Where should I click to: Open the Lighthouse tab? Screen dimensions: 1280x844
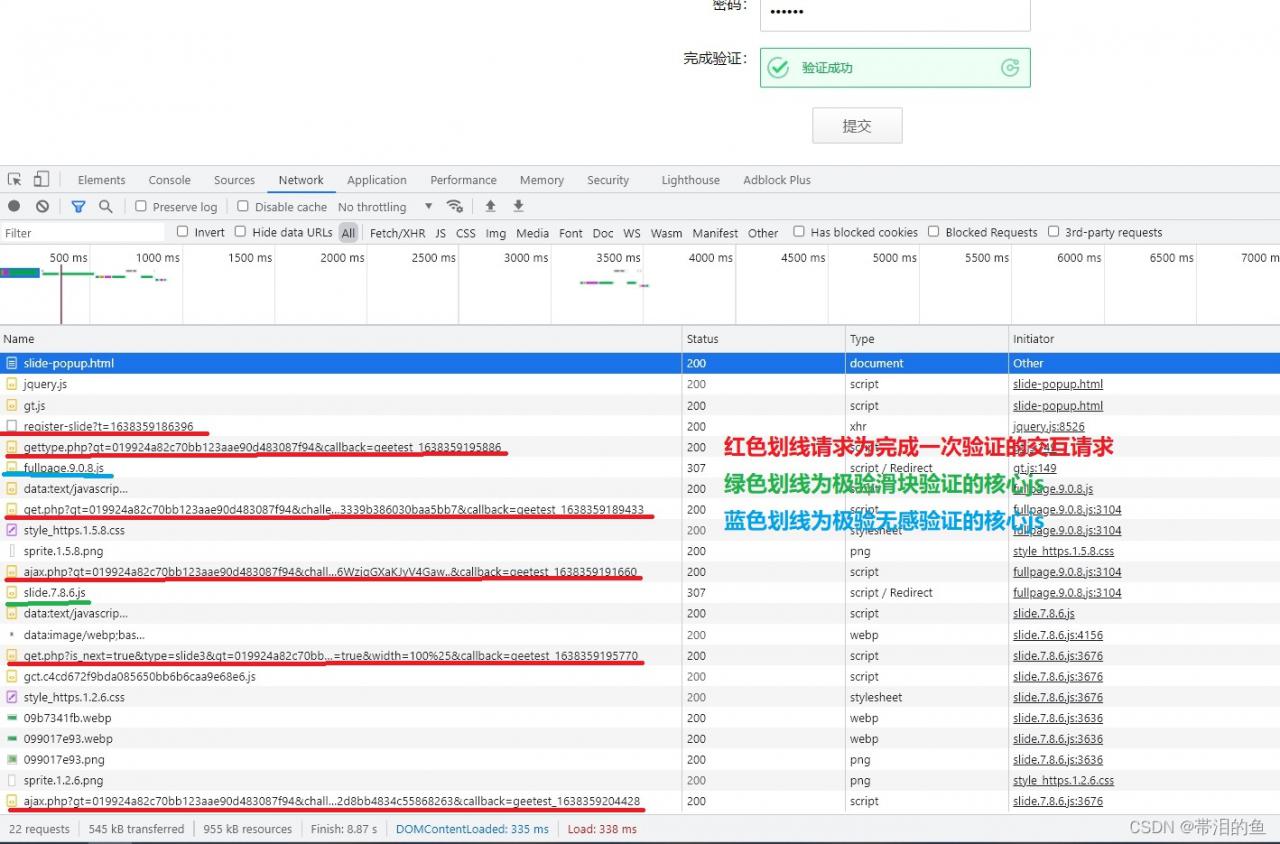click(691, 180)
